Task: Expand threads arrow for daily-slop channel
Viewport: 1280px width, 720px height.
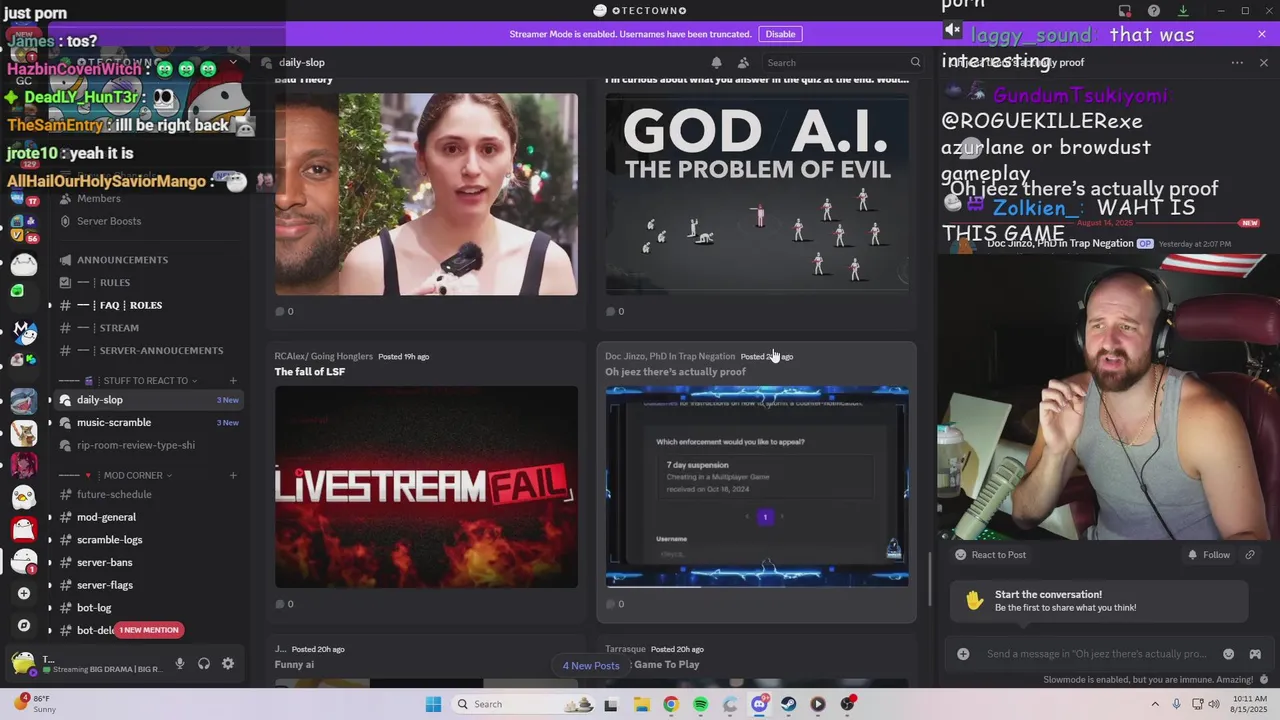Action: 50,400
